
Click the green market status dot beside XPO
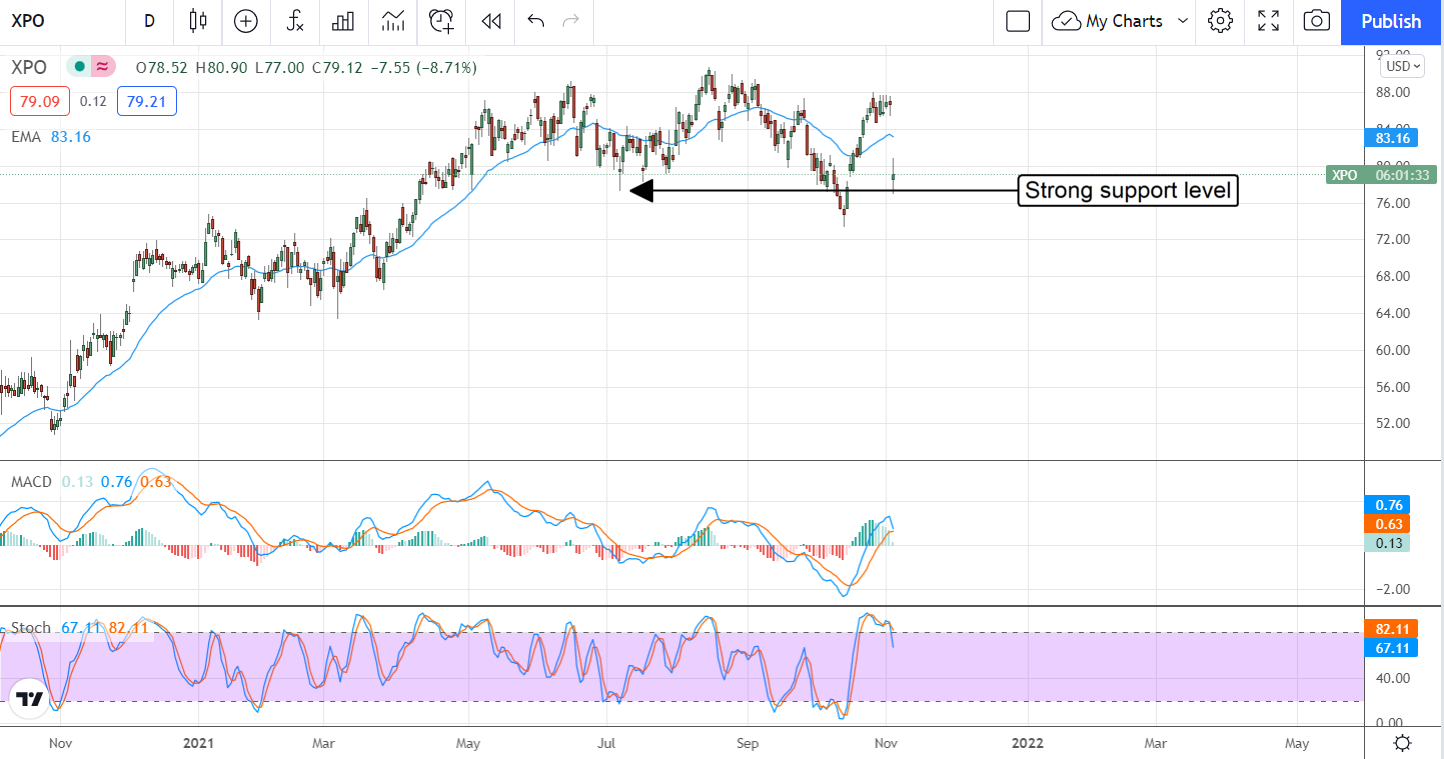click(x=78, y=67)
